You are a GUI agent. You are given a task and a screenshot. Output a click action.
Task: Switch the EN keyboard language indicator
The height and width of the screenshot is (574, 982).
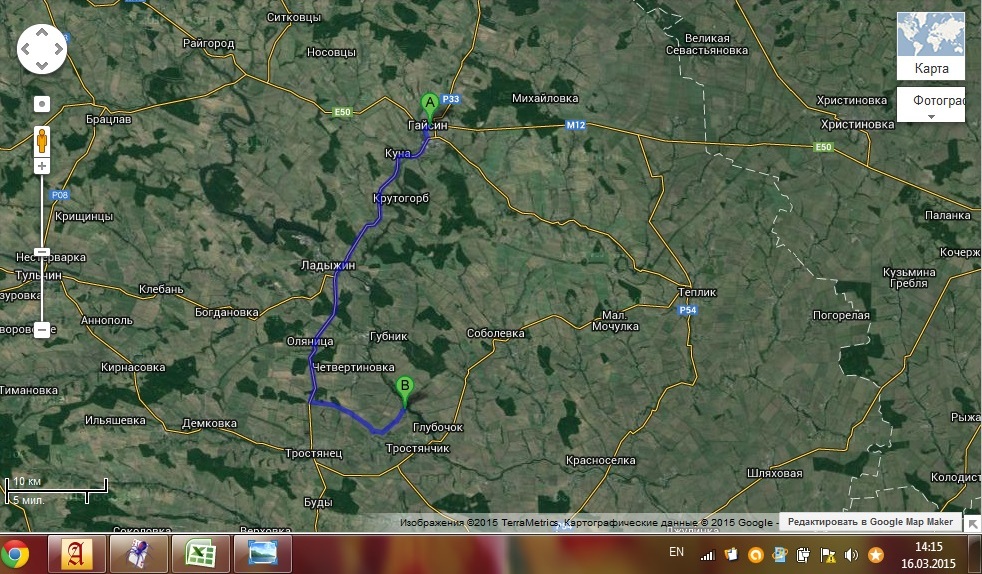676,552
